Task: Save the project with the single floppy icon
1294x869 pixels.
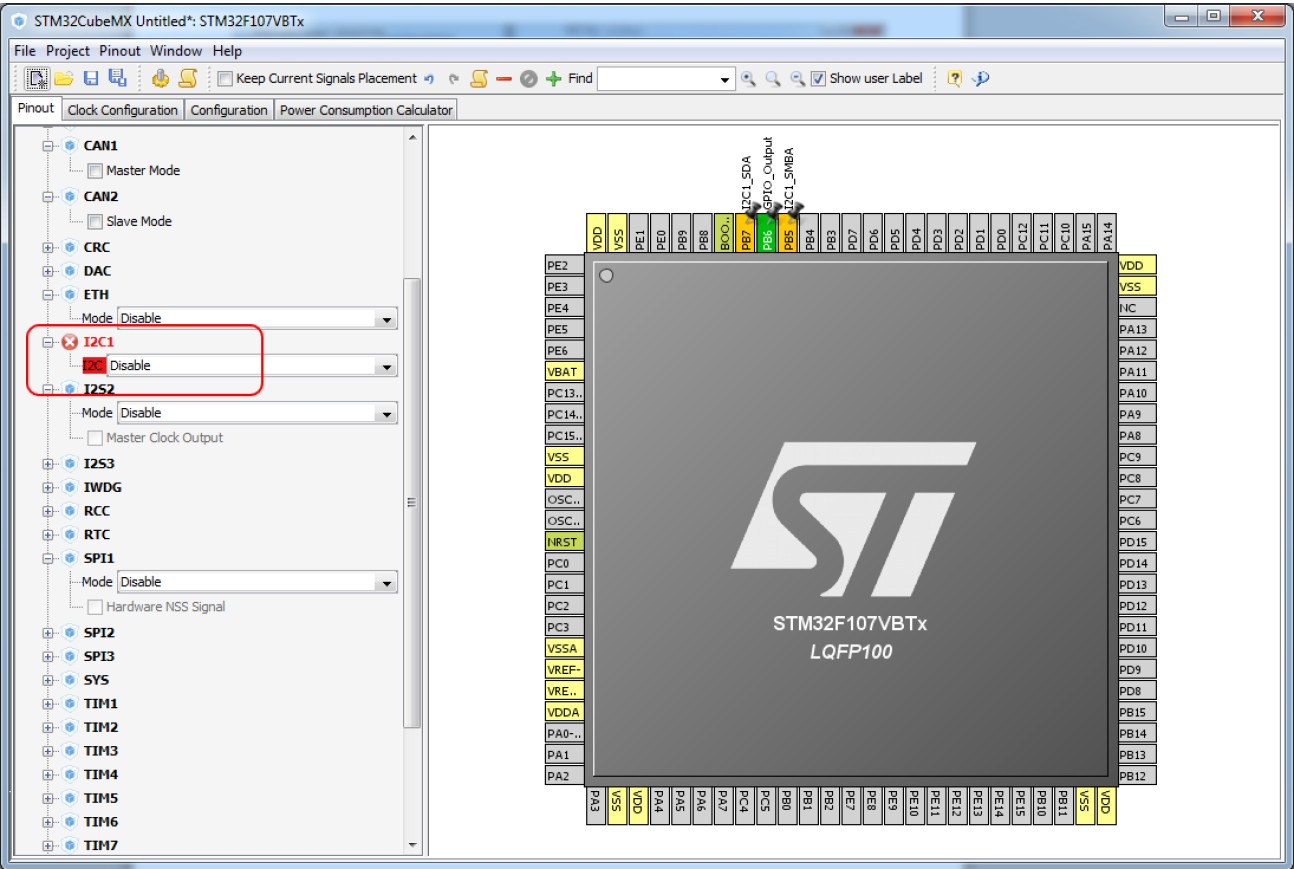Action: [x=90, y=78]
